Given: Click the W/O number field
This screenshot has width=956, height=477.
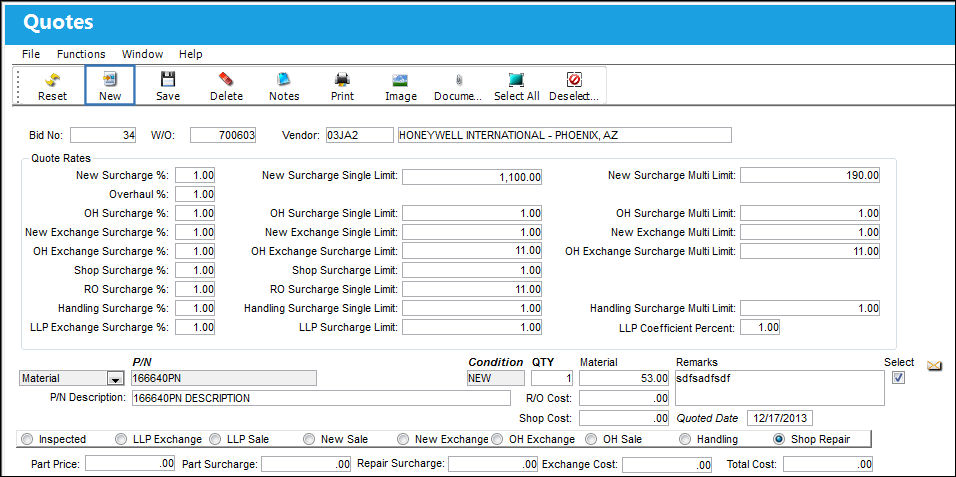Looking at the screenshot, I should 223,135.
